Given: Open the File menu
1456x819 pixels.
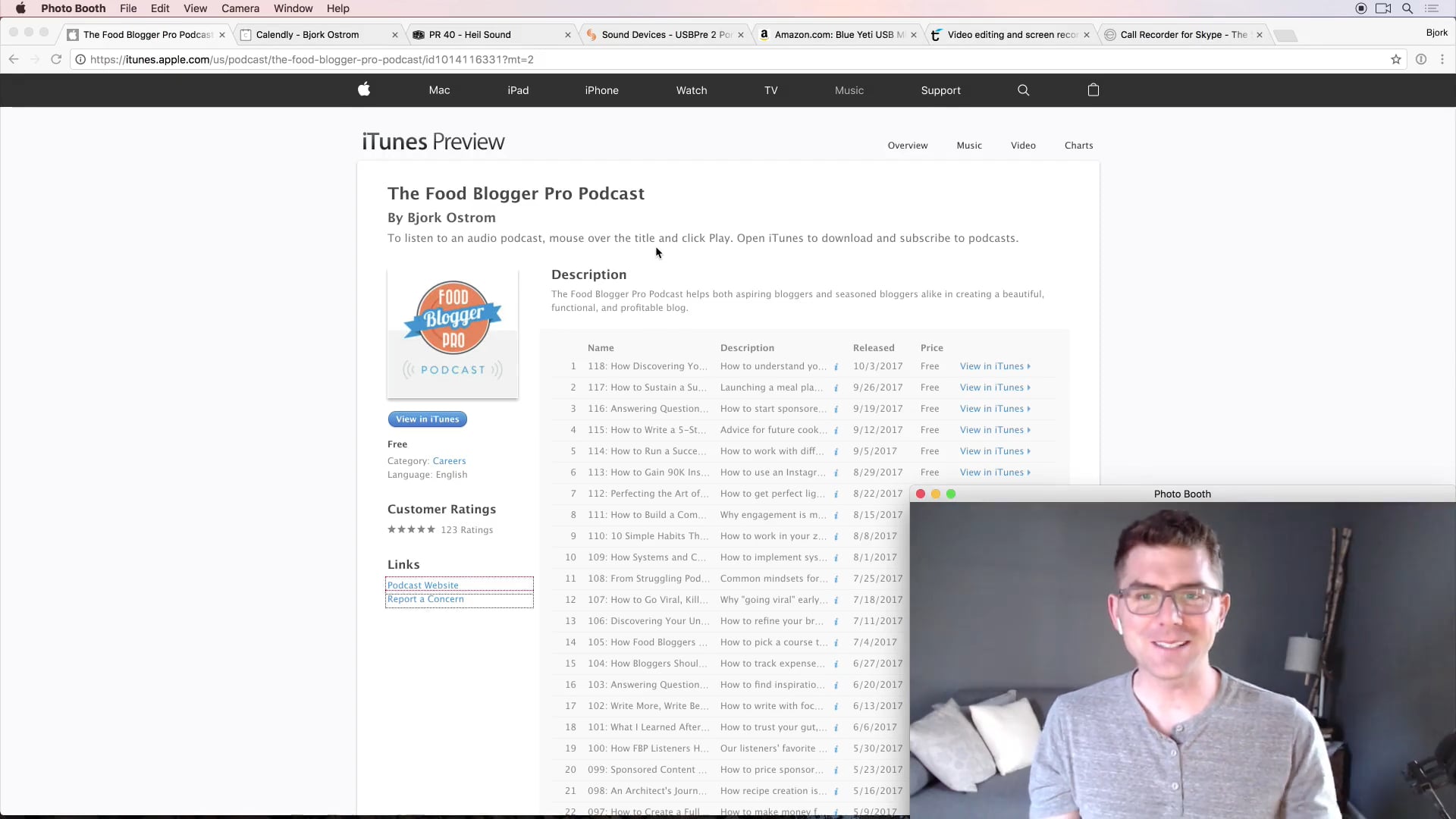Looking at the screenshot, I should (128, 8).
